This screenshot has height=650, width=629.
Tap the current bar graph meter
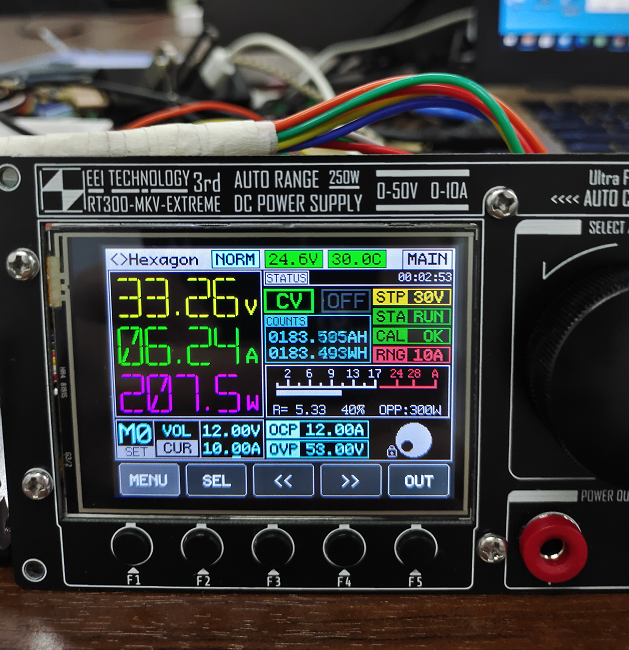coord(357,383)
